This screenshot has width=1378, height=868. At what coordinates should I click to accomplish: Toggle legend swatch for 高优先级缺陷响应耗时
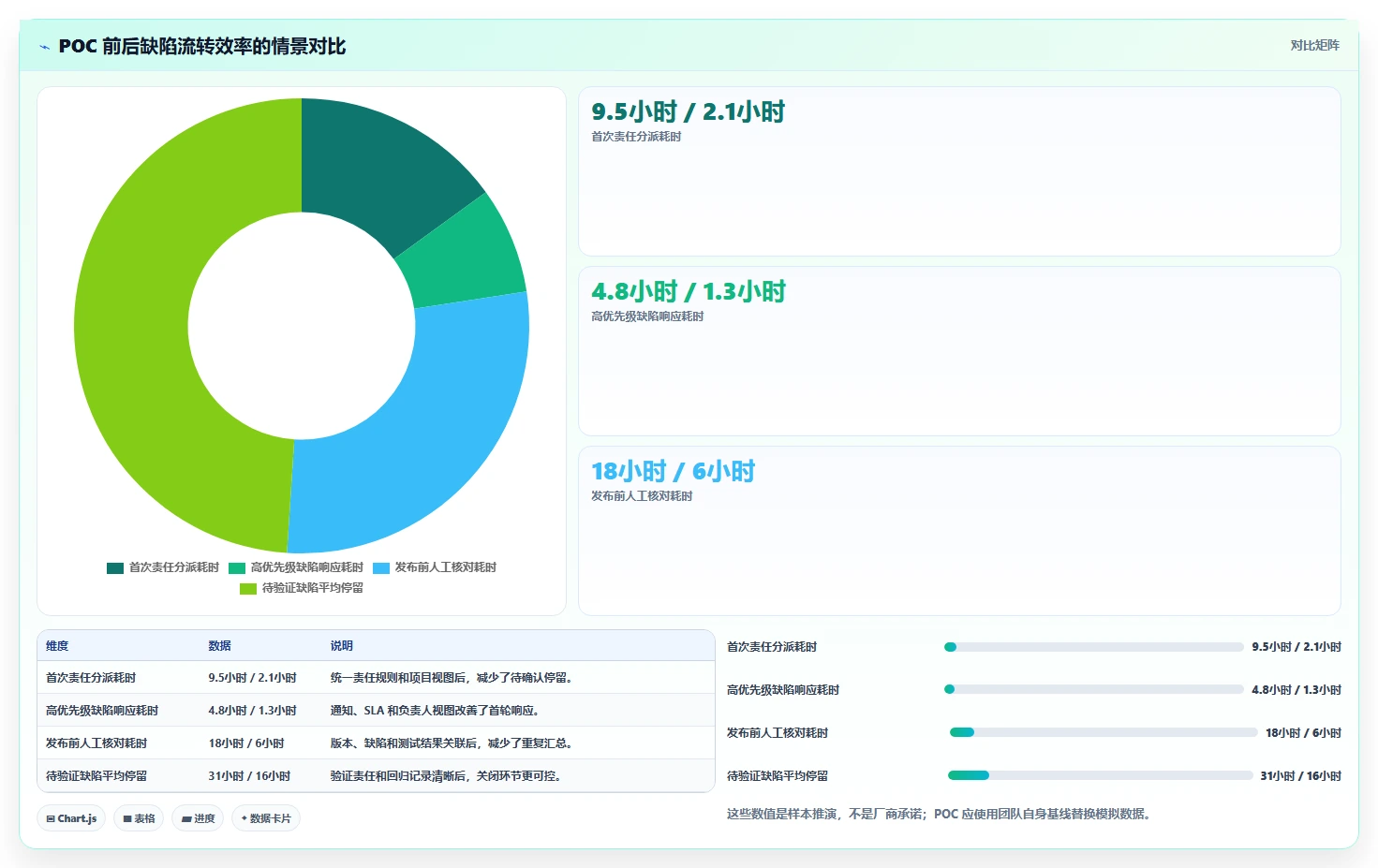237,567
